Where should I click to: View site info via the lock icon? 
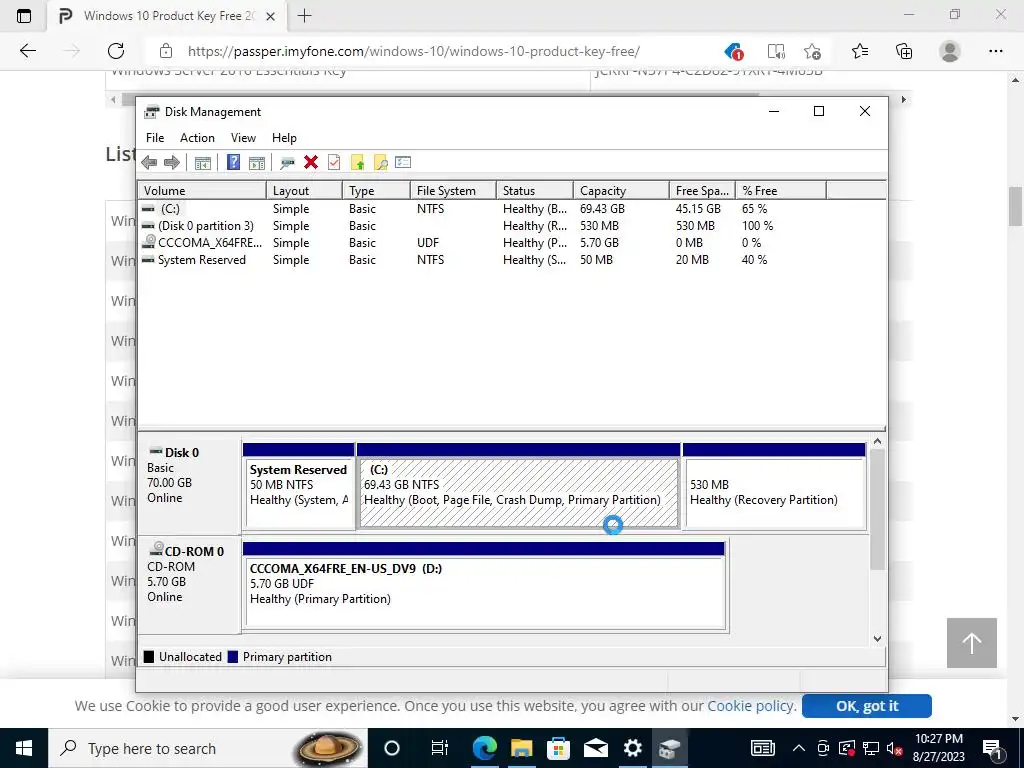click(x=166, y=51)
